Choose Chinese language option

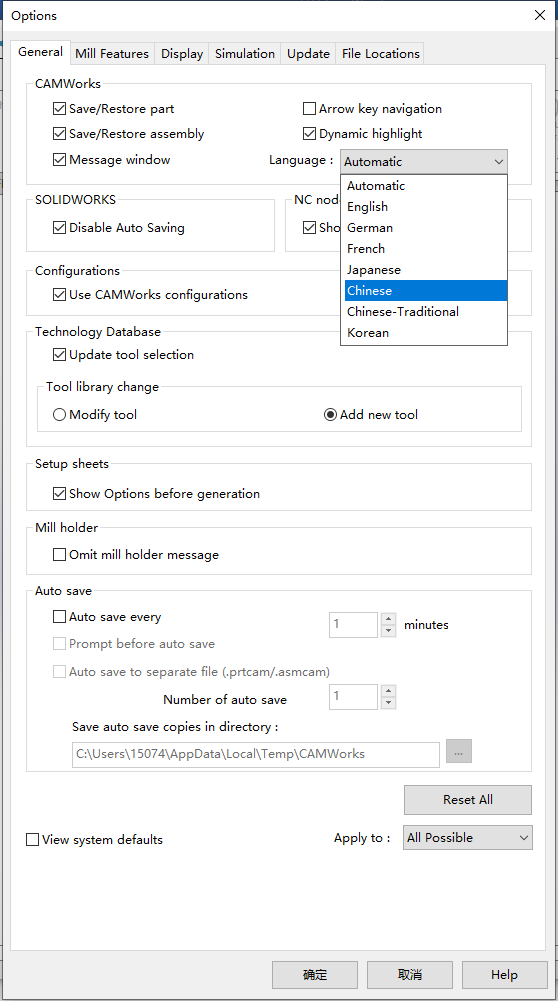(424, 290)
